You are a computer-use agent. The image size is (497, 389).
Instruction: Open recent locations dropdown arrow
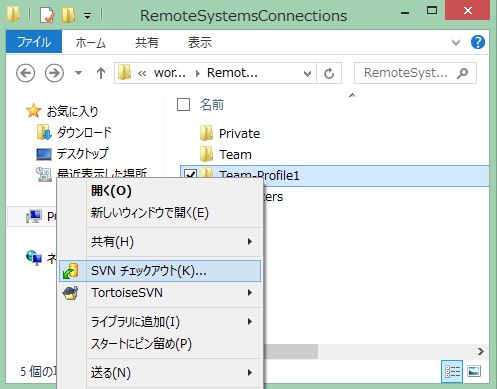tap(78, 73)
